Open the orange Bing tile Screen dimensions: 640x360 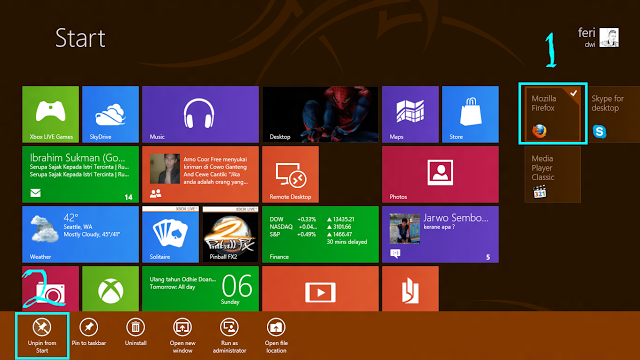click(410, 289)
